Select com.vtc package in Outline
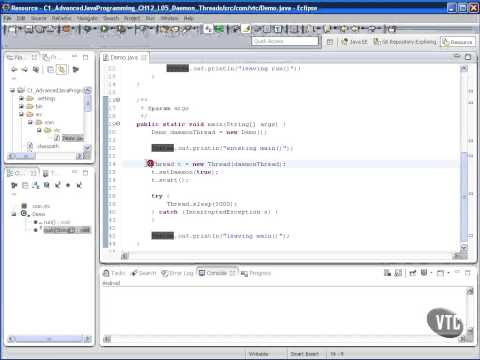The width and height of the screenshot is (480, 360). [x=36, y=206]
